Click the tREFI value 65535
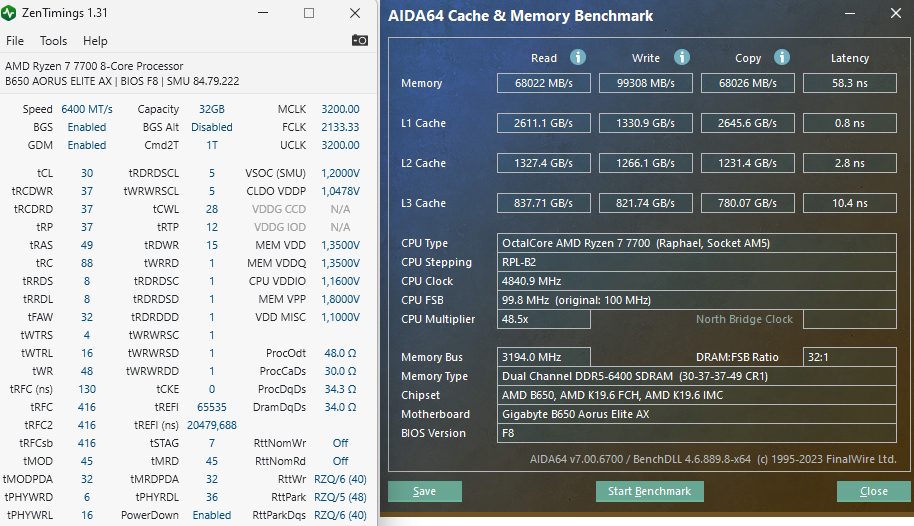 pos(212,407)
